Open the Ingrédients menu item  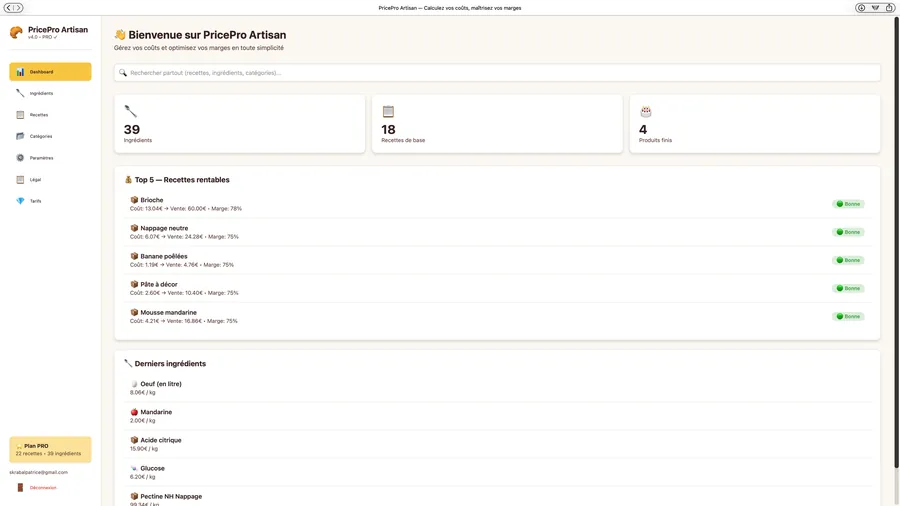click(50, 93)
